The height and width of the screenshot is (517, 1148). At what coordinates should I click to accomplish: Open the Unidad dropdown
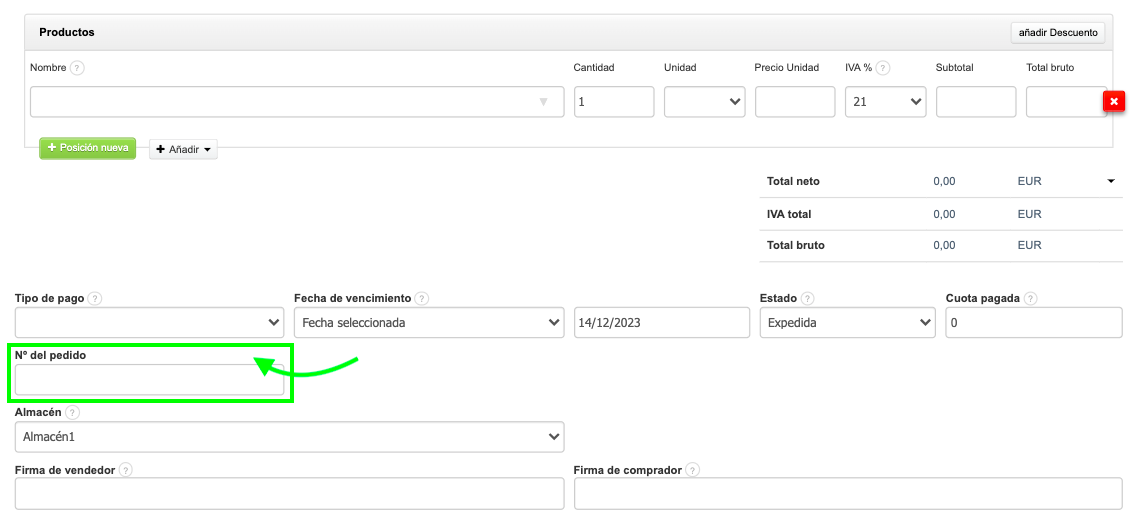[704, 102]
